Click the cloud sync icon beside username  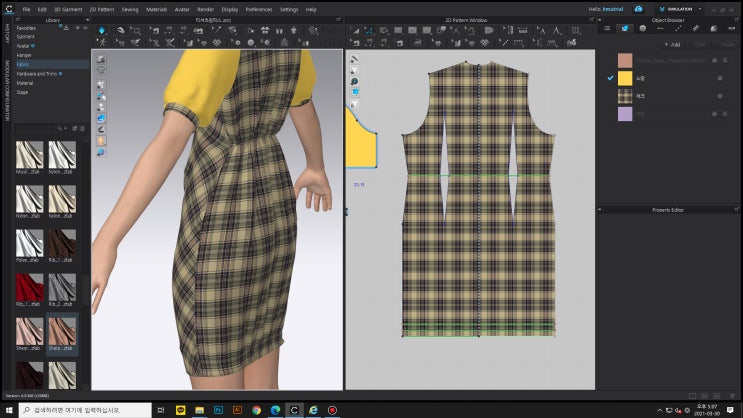[x=639, y=9]
